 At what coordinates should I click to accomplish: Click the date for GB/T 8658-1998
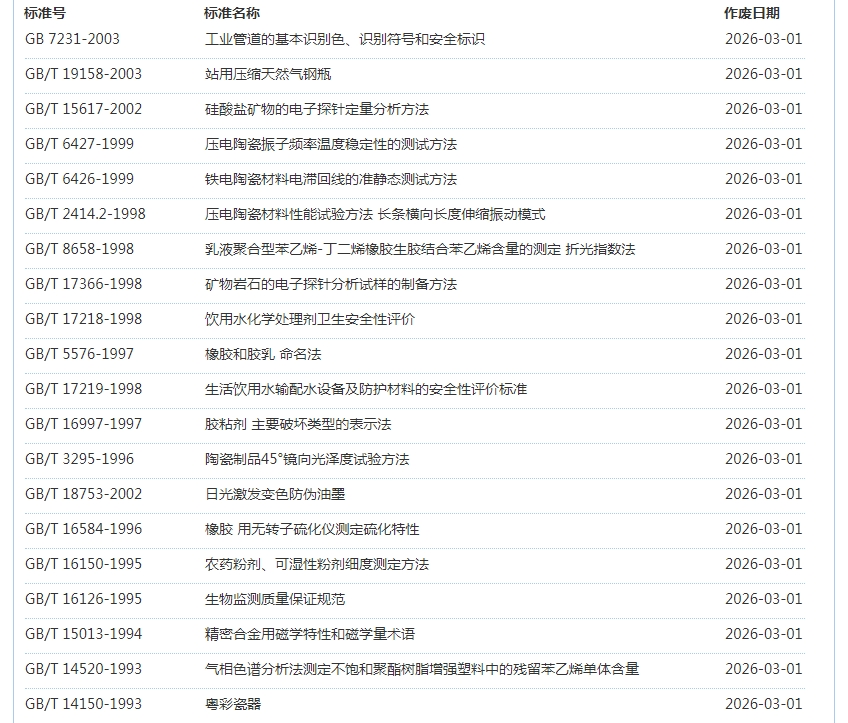point(763,249)
